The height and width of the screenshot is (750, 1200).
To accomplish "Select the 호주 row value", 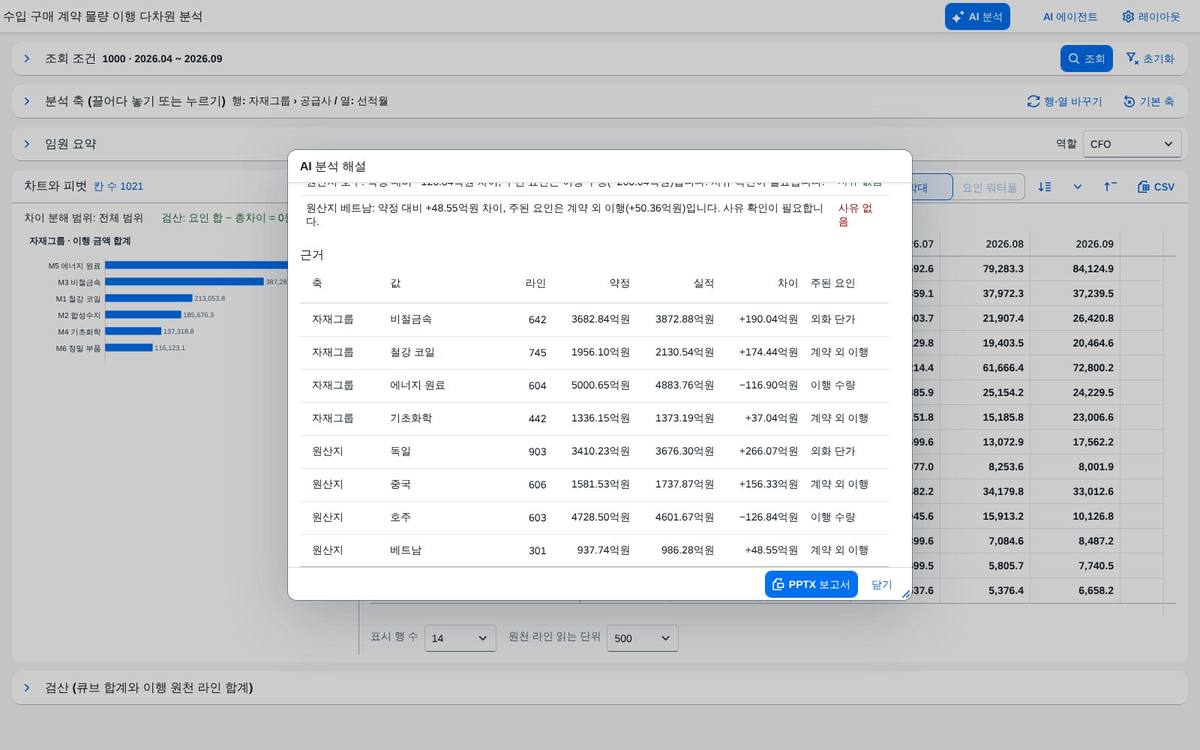I will pos(400,518).
